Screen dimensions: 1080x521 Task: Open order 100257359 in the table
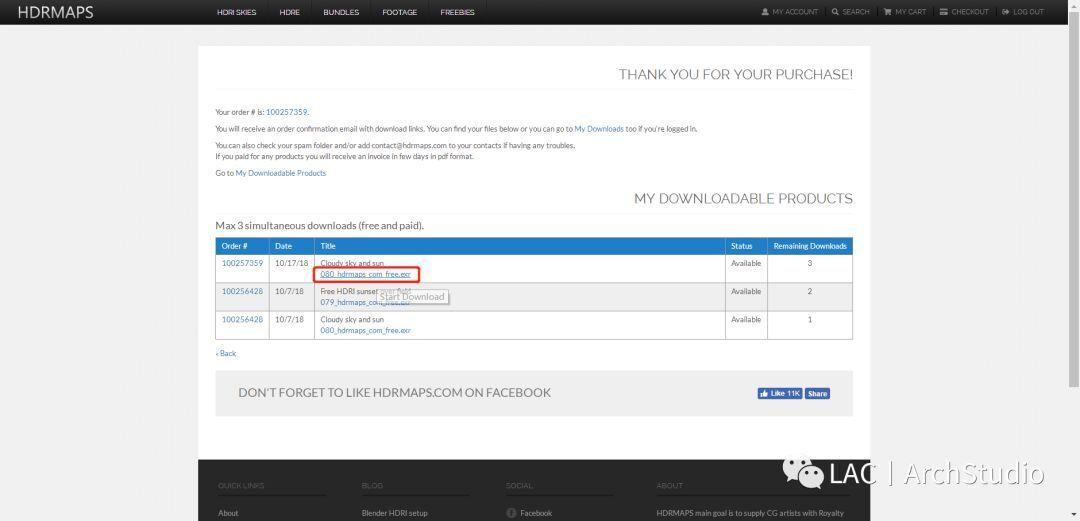tap(242, 263)
